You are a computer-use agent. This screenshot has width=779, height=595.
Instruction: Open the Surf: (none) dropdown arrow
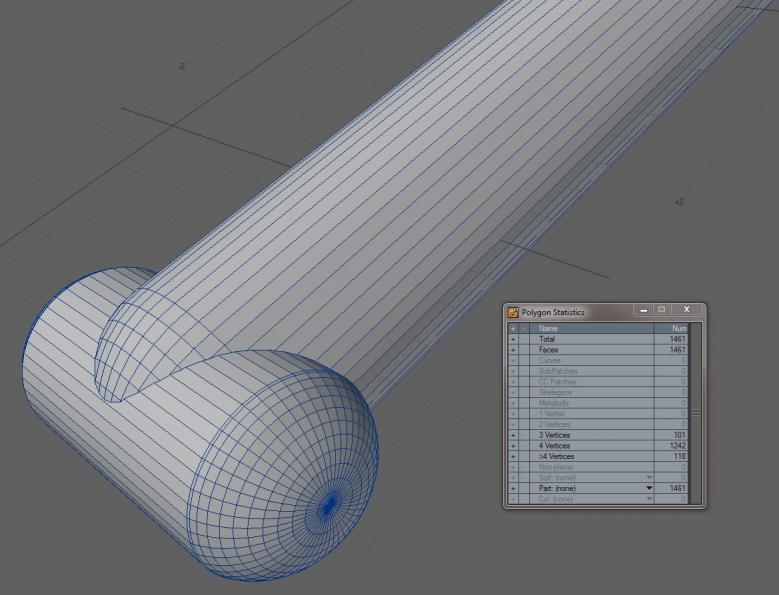tap(648, 477)
